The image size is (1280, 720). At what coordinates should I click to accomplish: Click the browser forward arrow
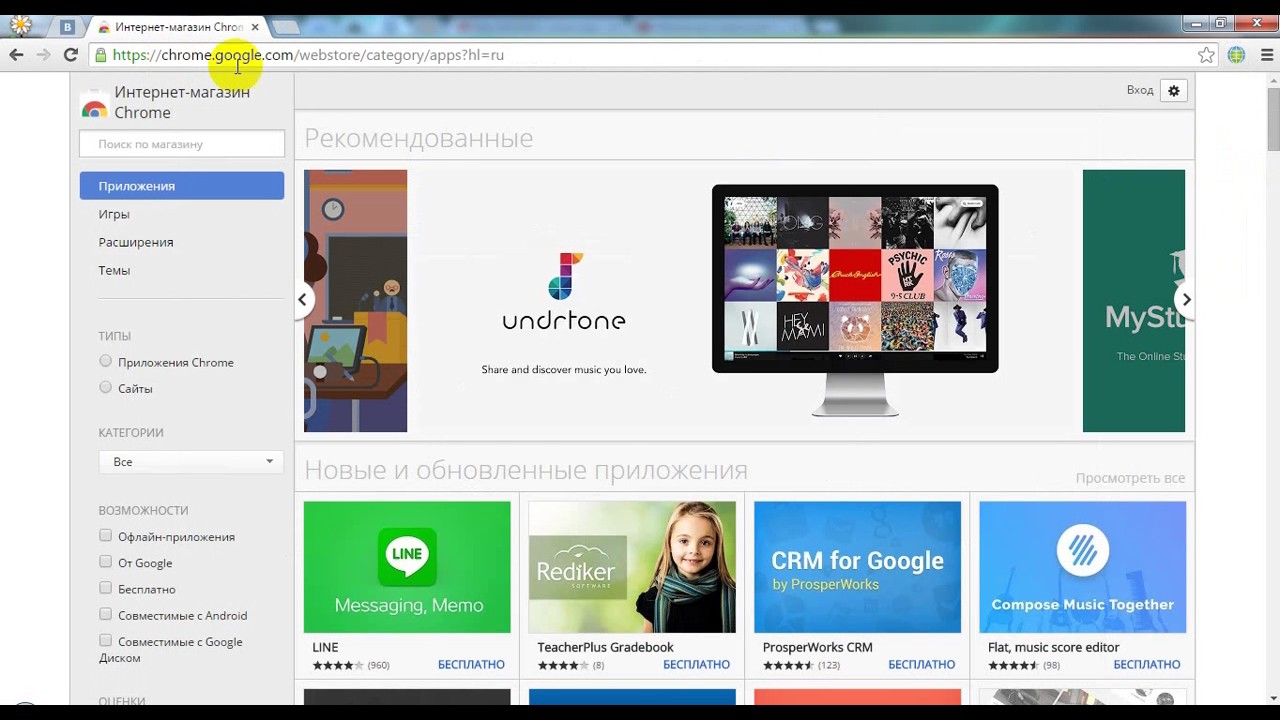43,55
